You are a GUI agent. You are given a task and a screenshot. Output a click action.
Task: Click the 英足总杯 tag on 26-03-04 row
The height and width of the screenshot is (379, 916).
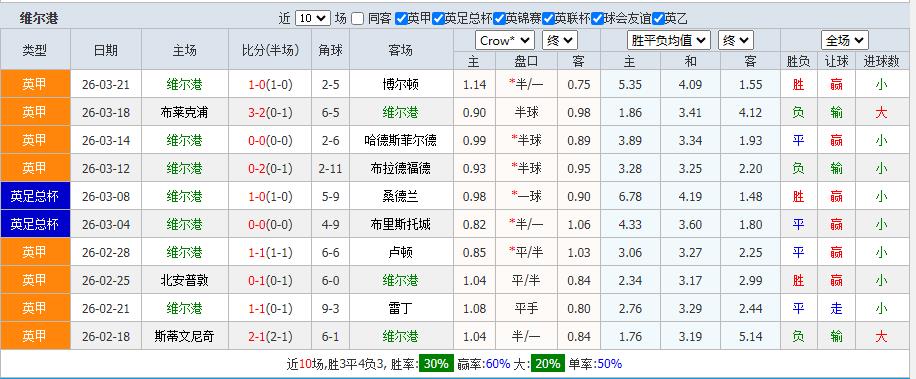pos(35,224)
